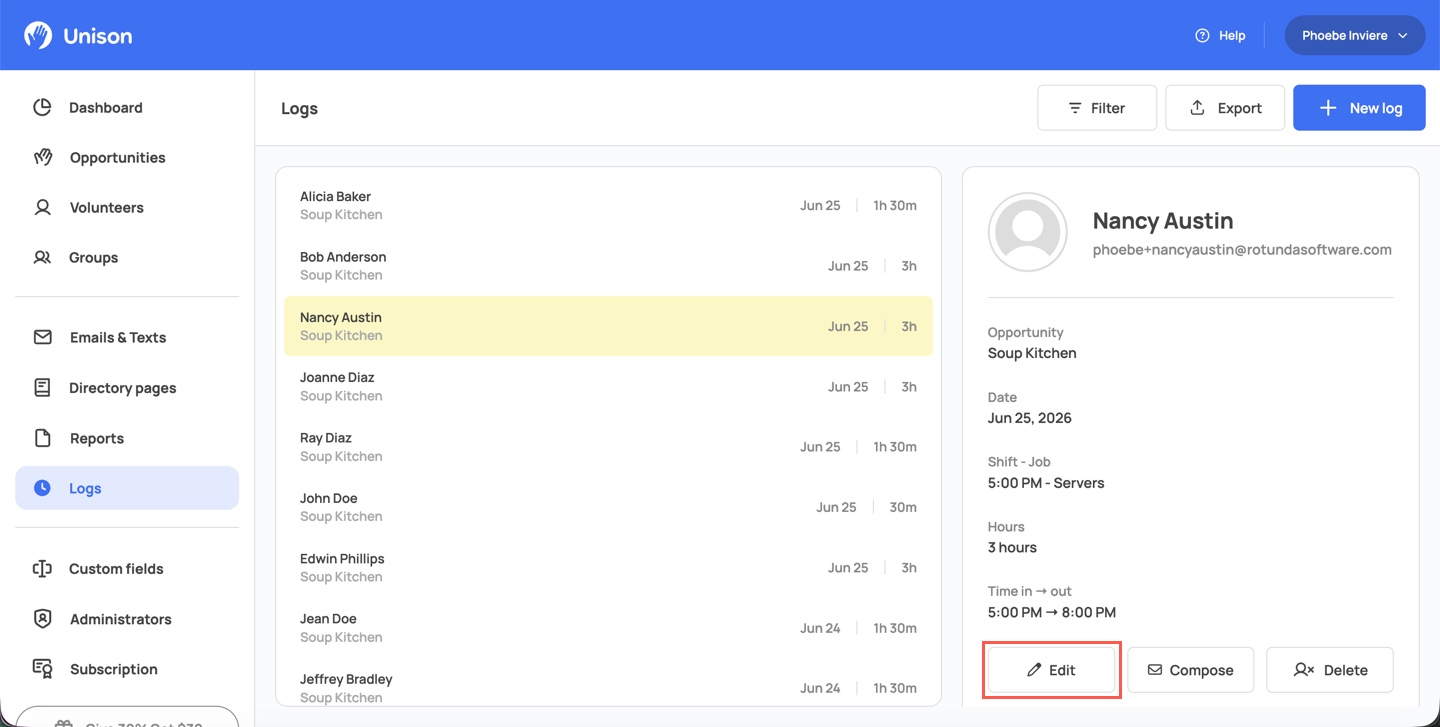Open Emails & Texts envelope icon

[42, 337]
